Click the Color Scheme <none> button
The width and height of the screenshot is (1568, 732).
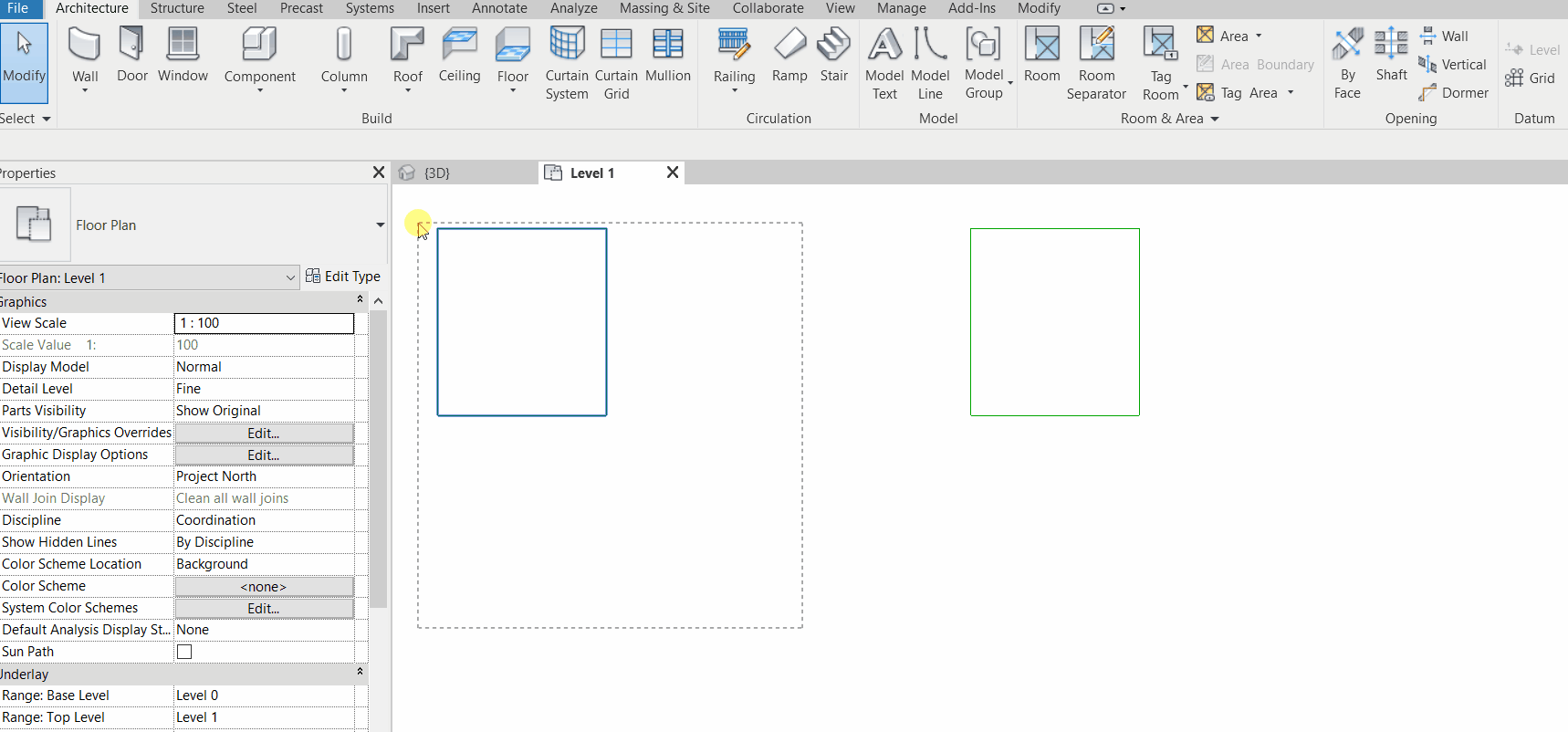click(264, 586)
